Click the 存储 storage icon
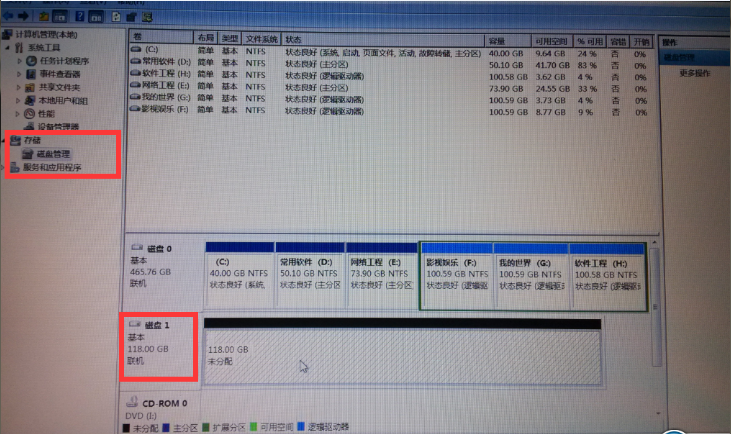Image resolution: width=731 pixels, height=434 pixels. 15,140
